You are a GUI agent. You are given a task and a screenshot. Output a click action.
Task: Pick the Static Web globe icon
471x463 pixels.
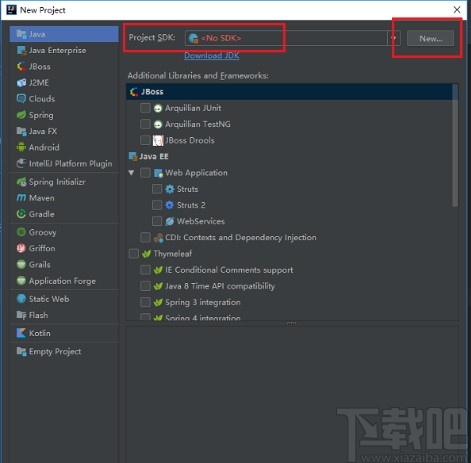click(21, 299)
